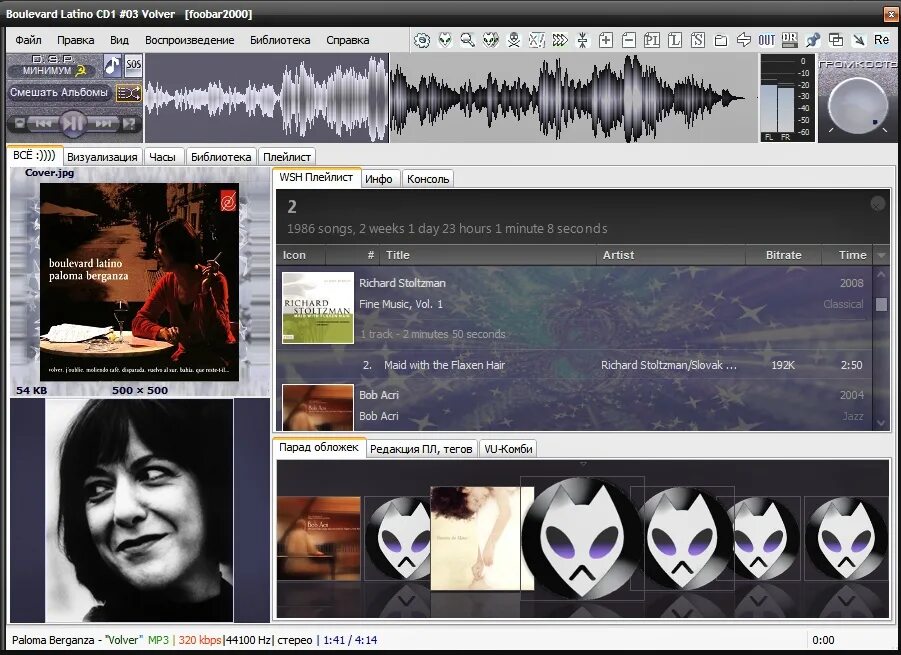901x655 pixels.
Task: Click the vertical compress arrows toolbar icon
Action: click(583, 40)
